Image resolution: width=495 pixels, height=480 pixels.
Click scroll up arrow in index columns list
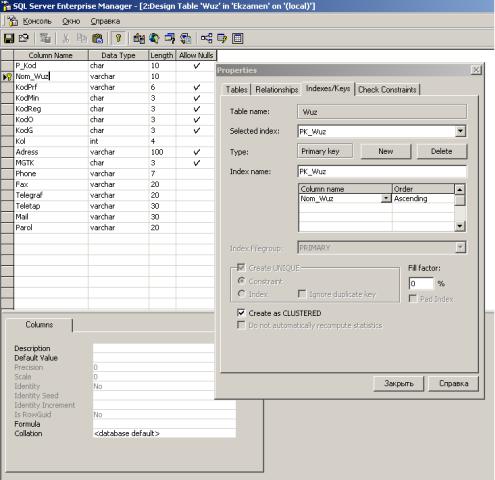460,190
